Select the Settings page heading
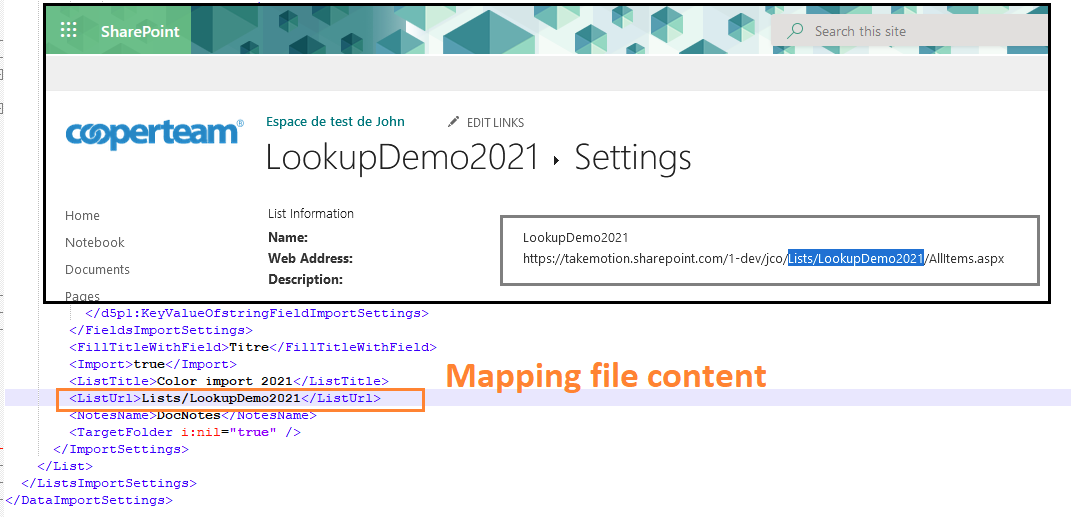 pos(632,159)
